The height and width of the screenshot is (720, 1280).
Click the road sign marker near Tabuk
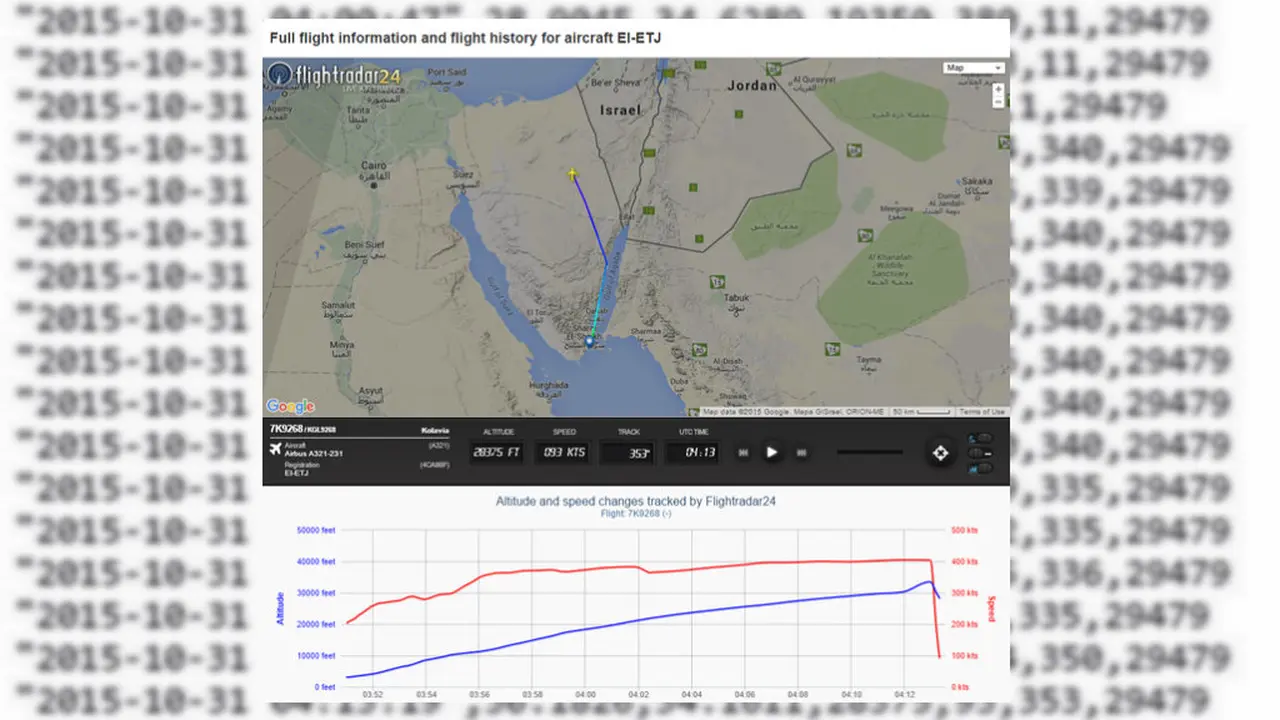coord(717,283)
